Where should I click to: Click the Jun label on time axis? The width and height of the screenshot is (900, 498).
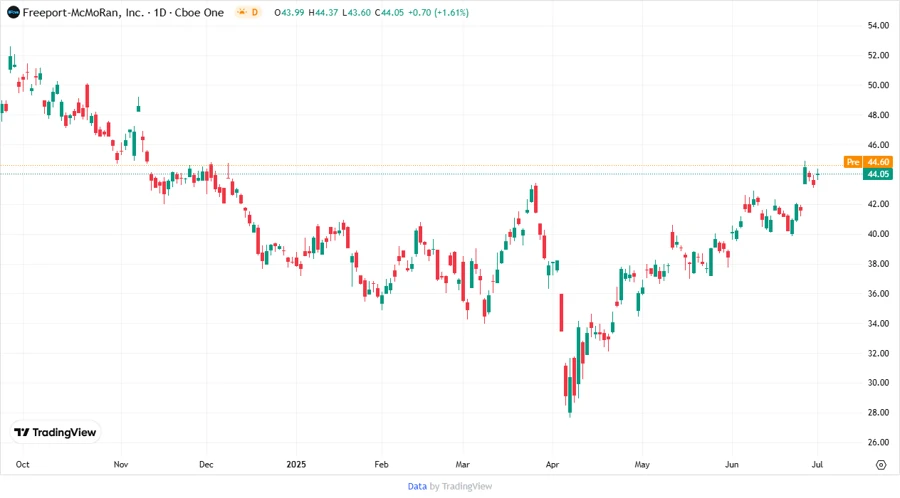pyautogui.click(x=732, y=464)
